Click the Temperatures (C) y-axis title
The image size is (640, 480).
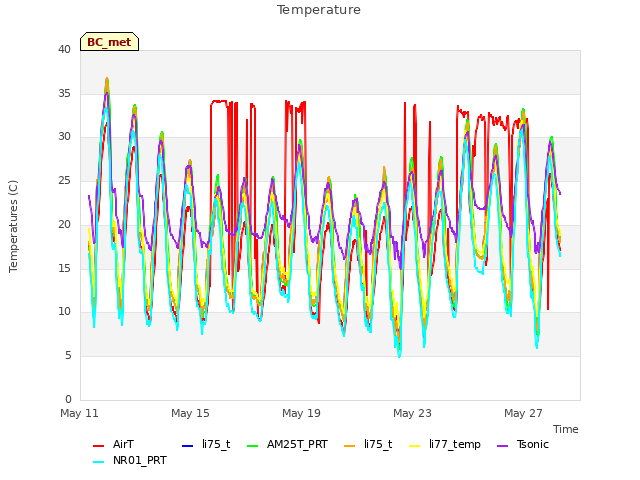click(13, 226)
